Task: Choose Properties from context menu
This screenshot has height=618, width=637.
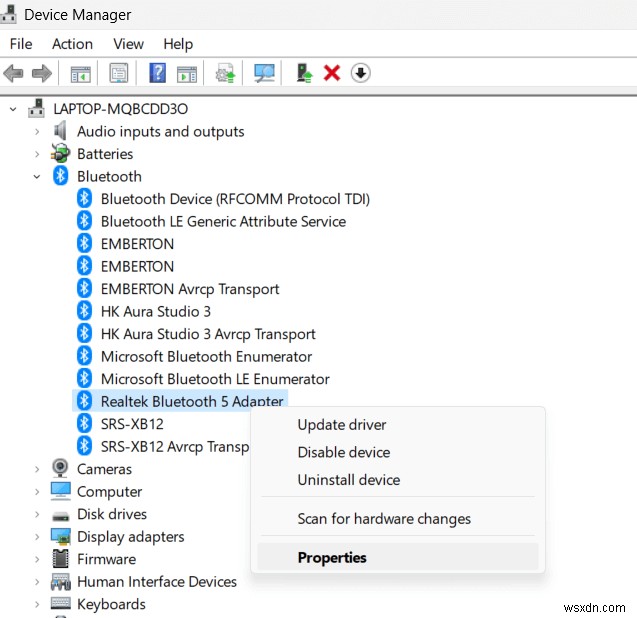Action: click(x=398, y=557)
